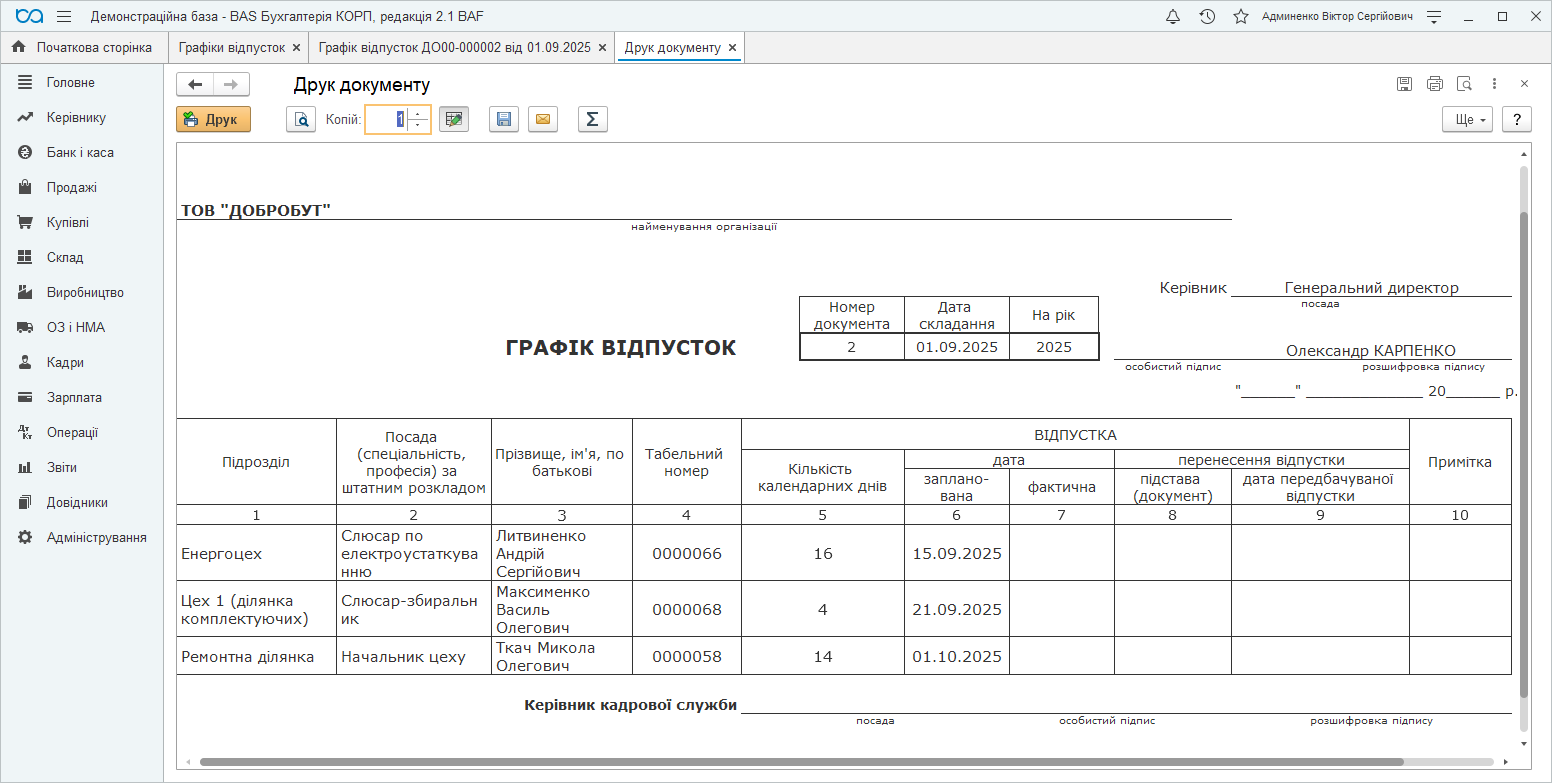
Task: Open history clock icon in title bar
Action: 1207,17
